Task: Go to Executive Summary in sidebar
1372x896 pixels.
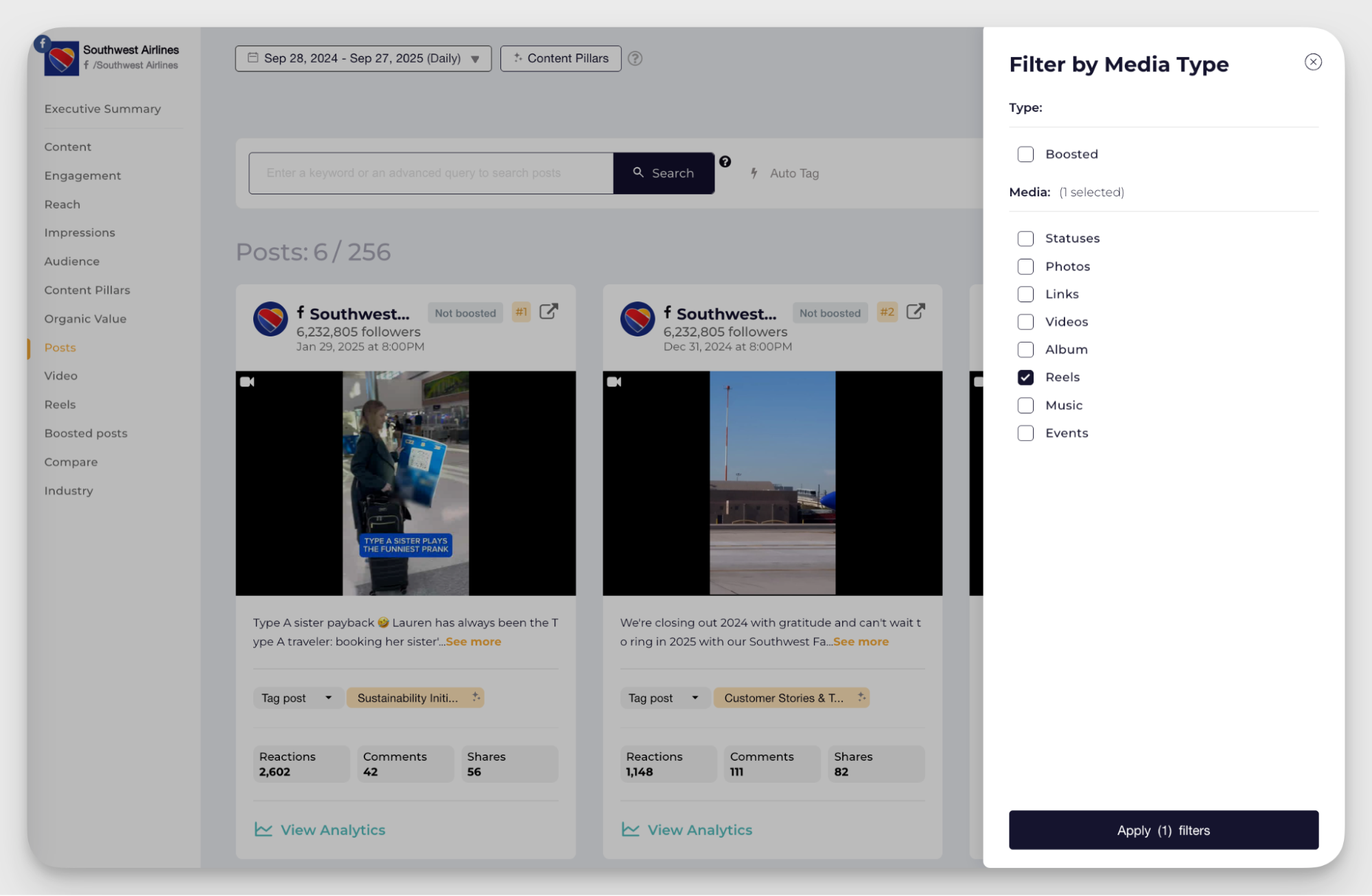Action: (102, 108)
